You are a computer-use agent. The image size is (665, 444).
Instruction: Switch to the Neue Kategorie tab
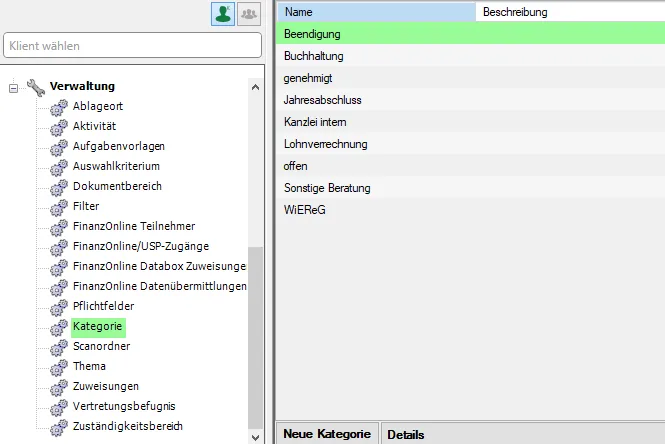327,434
